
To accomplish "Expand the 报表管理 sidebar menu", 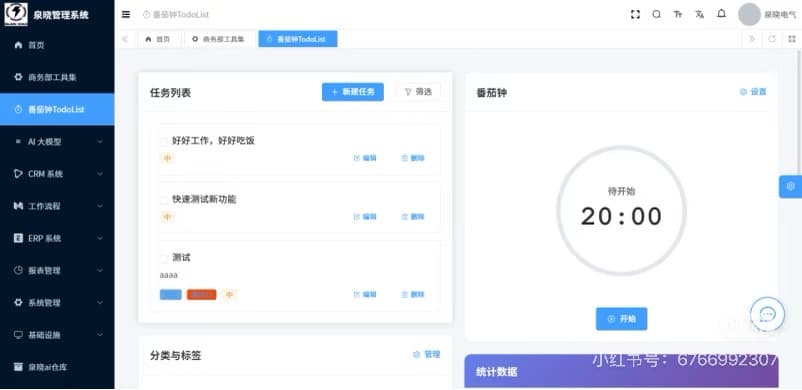I will click(57, 271).
